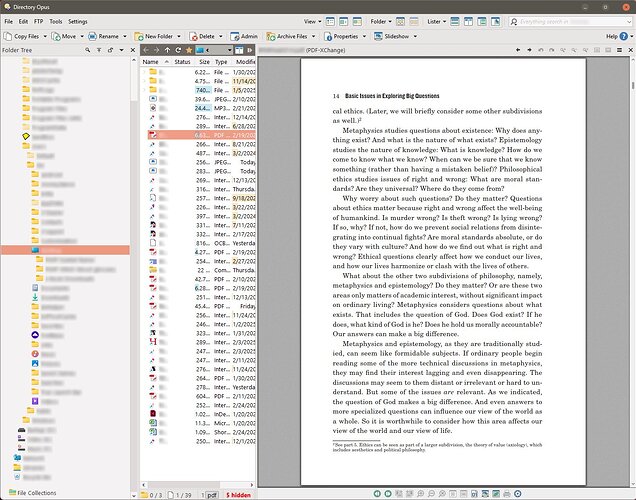Screen dimensions: 636x500
Task: Expand the Archive Files dropdown arrow
Action: coord(314,36)
